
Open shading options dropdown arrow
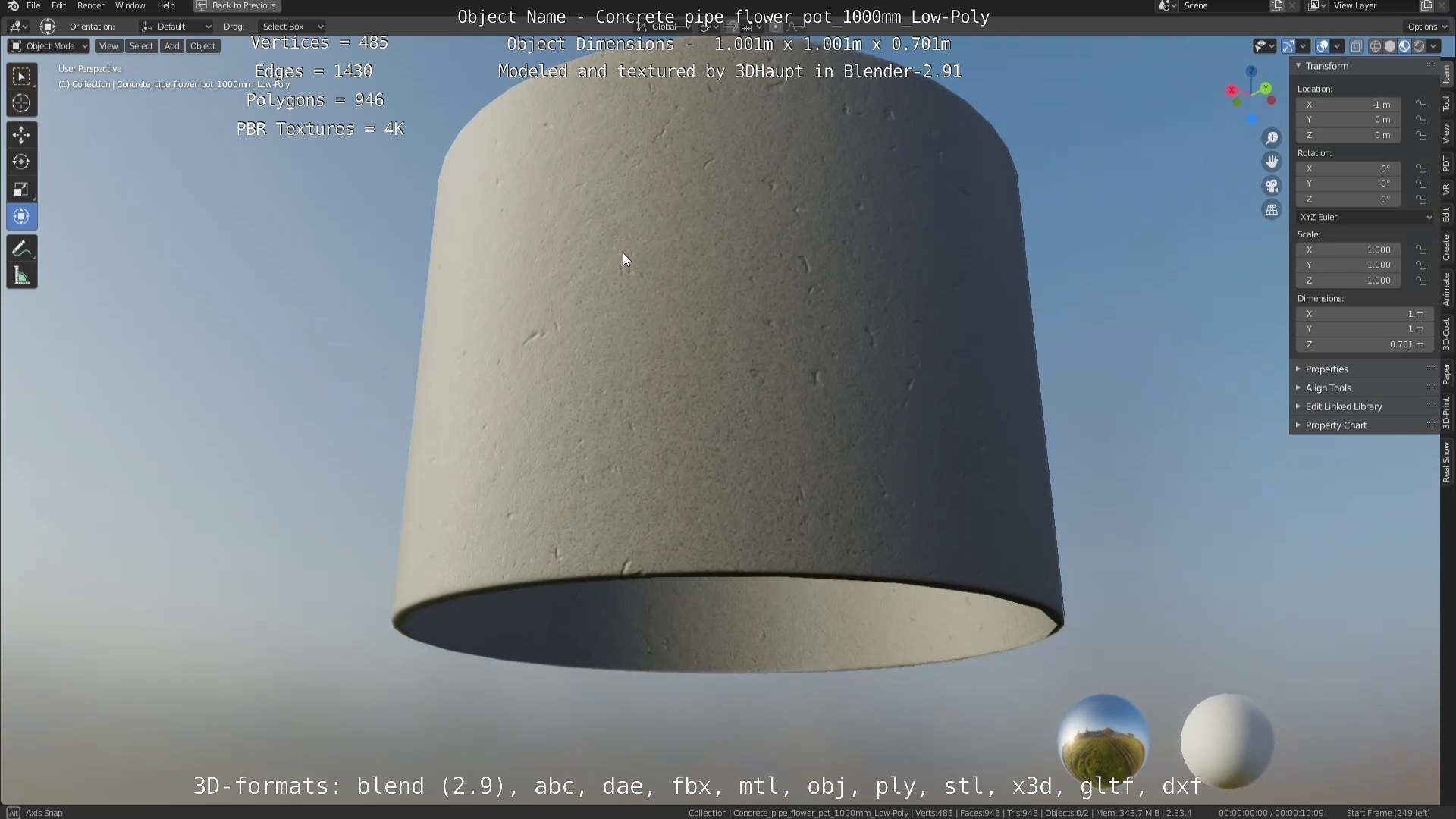point(1433,46)
